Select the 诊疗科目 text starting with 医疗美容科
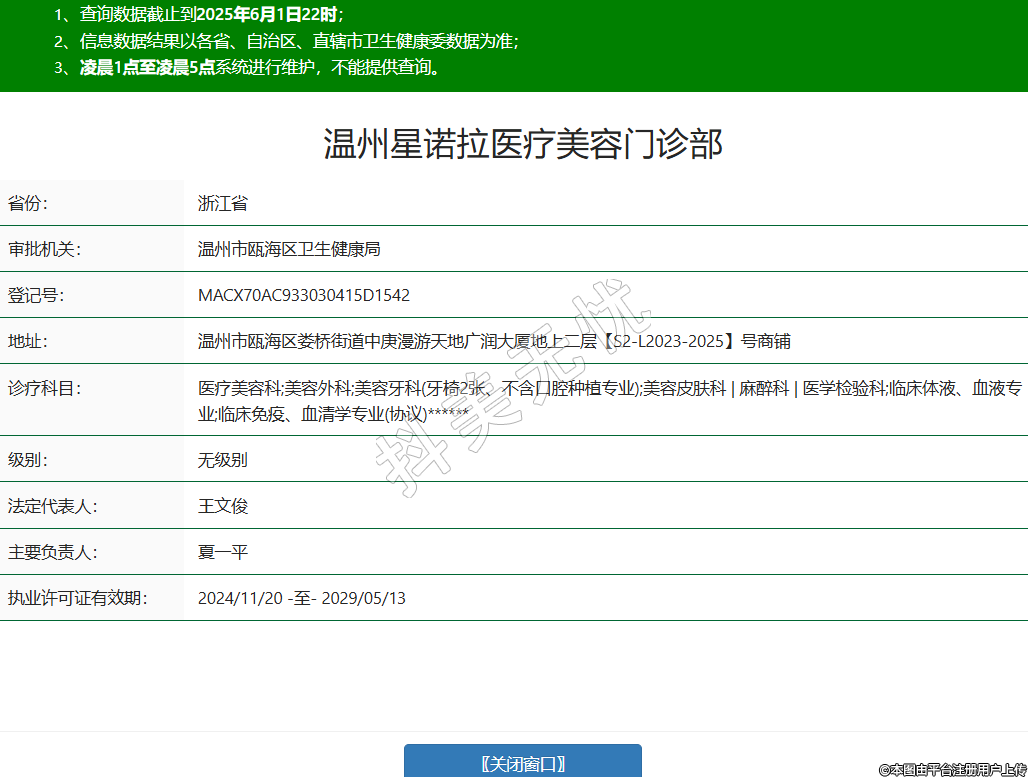Image resolution: width=1028 pixels, height=777 pixels. coord(608,400)
